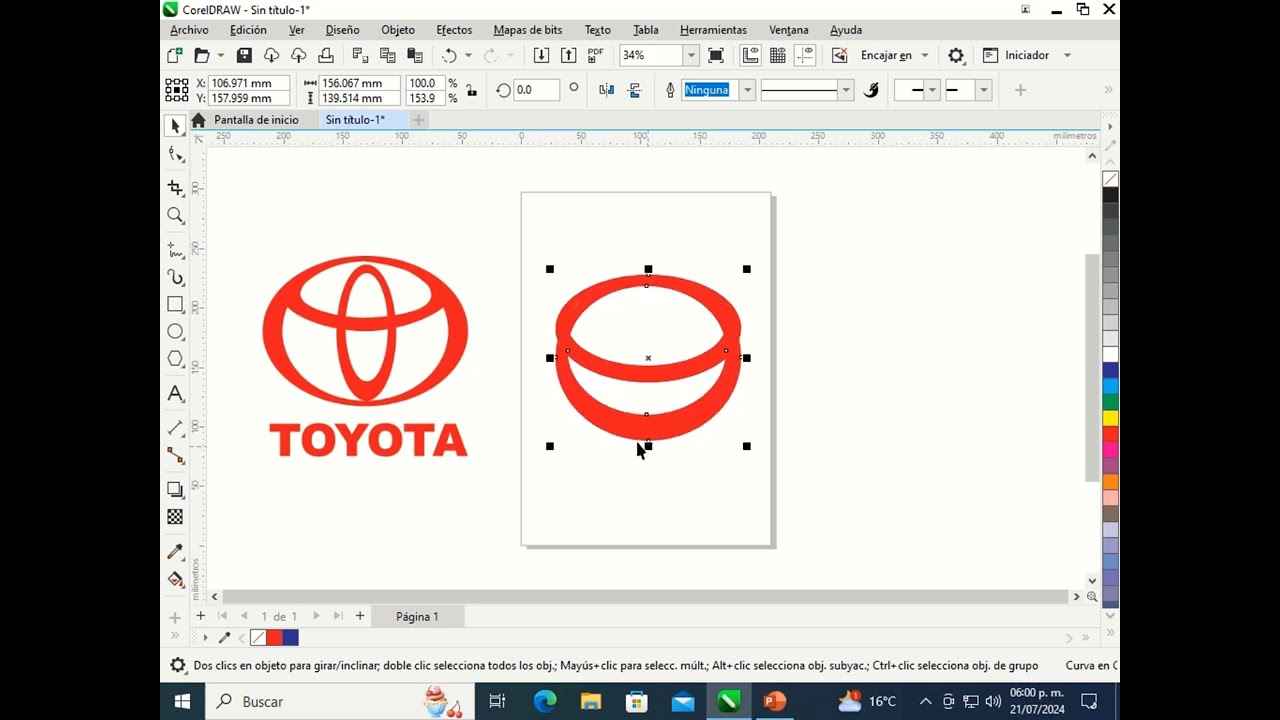This screenshot has height=720, width=1280.
Task: Select the Color Eyedropper tool
Action: pyautogui.click(x=176, y=551)
